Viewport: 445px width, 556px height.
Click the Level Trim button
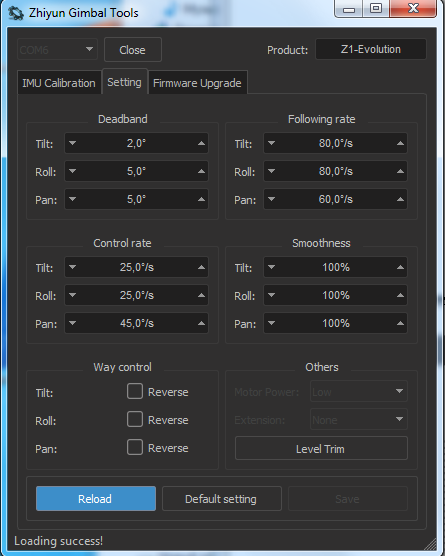pyautogui.click(x=321, y=449)
